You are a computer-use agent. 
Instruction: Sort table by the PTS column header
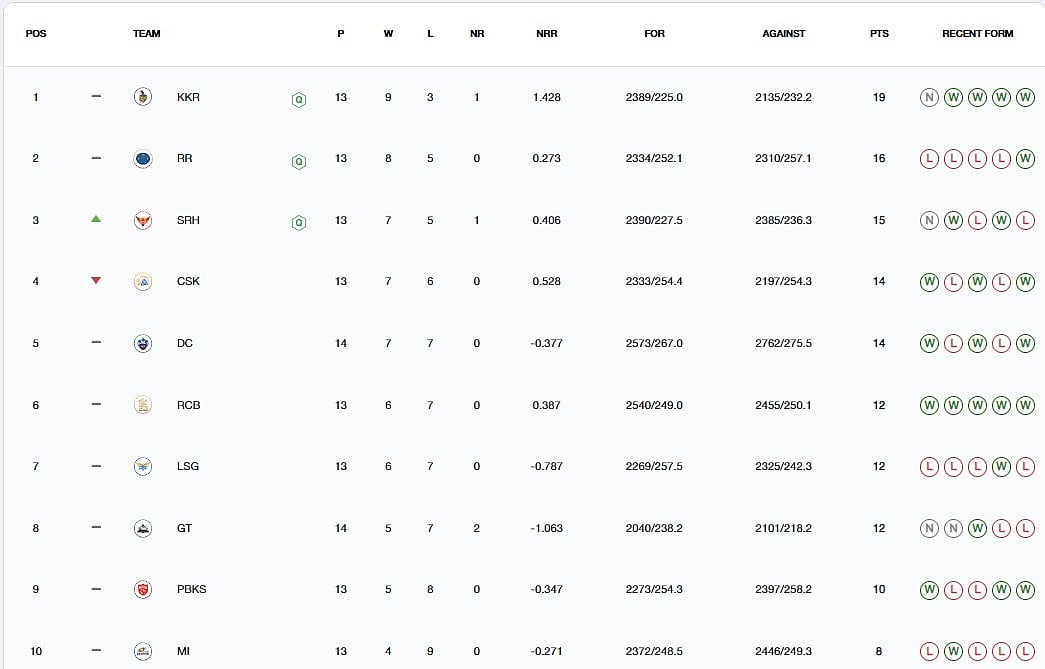pyautogui.click(x=878, y=33)
